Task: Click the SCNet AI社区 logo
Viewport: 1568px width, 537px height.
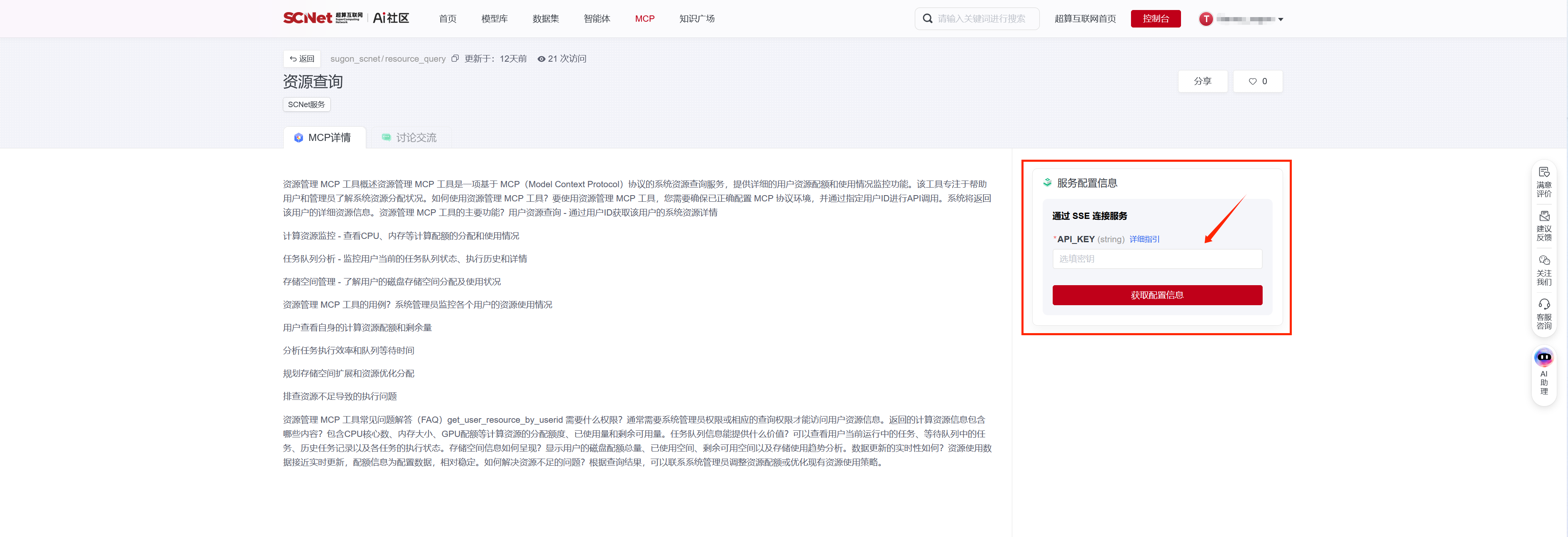Action: (346, 18)
